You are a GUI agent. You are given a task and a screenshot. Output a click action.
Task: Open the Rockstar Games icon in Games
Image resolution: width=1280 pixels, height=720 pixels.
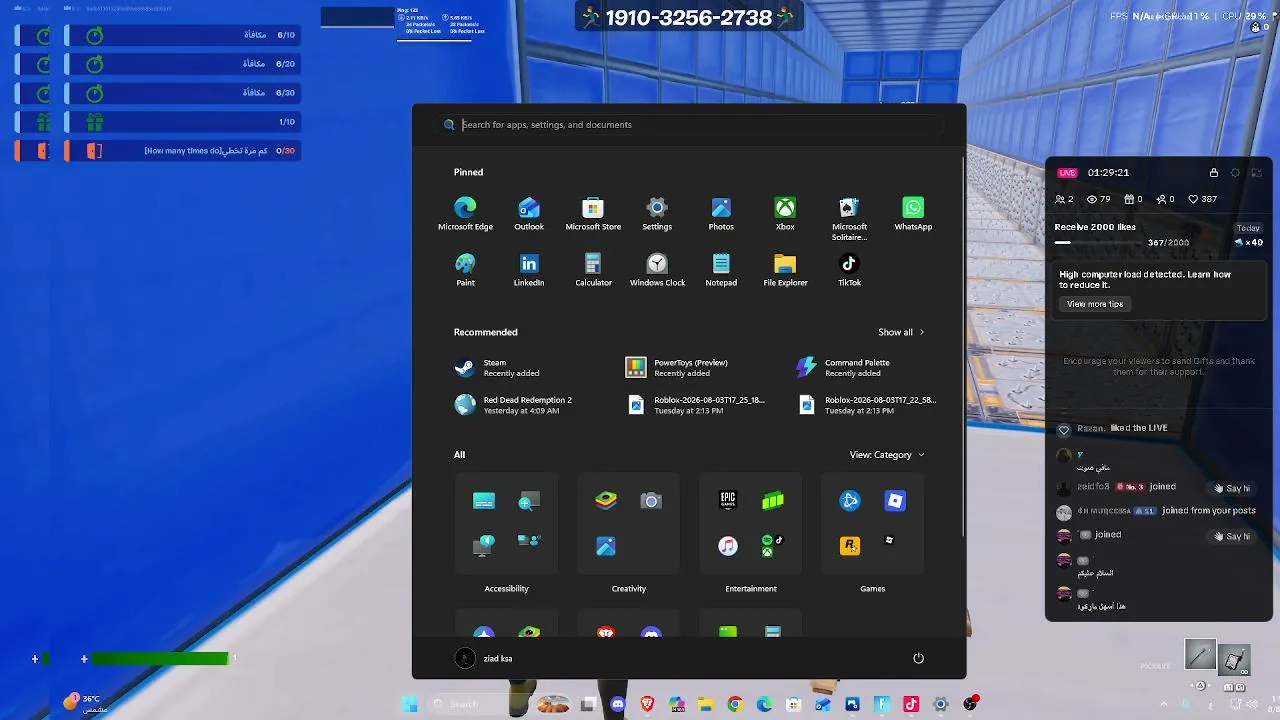pos(850,546)
